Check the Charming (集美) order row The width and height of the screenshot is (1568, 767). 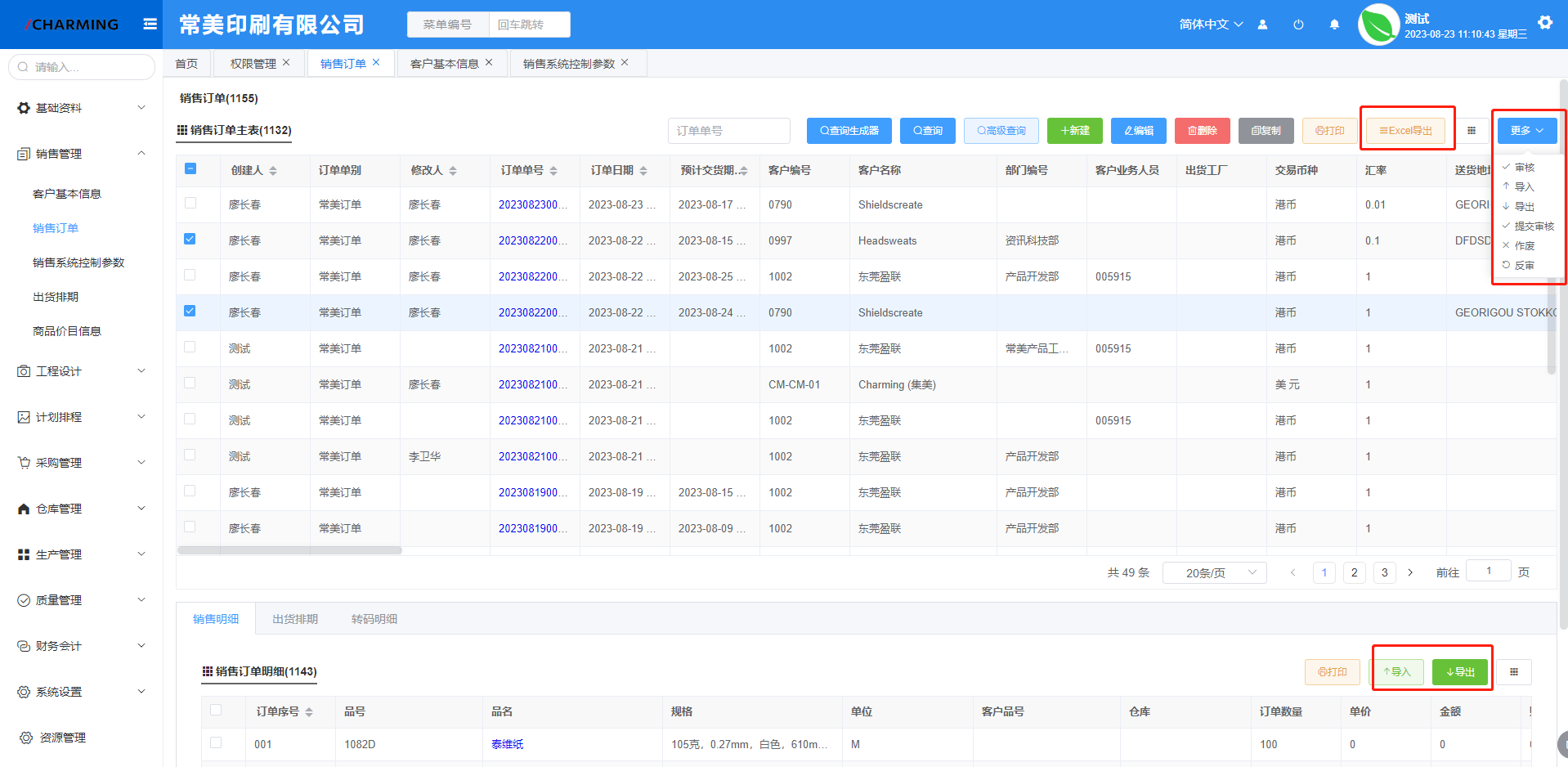(190, 383)
